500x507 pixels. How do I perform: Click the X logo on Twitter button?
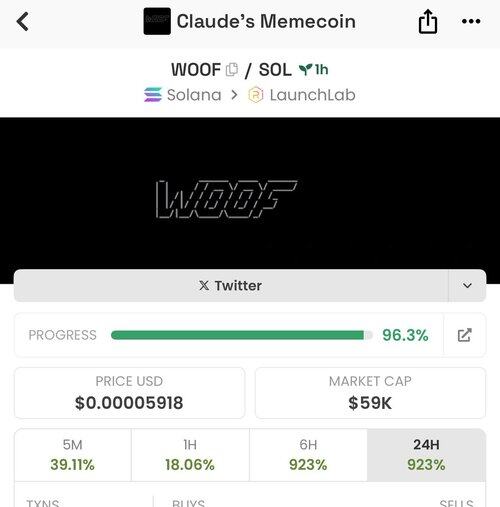click(204, 286)
